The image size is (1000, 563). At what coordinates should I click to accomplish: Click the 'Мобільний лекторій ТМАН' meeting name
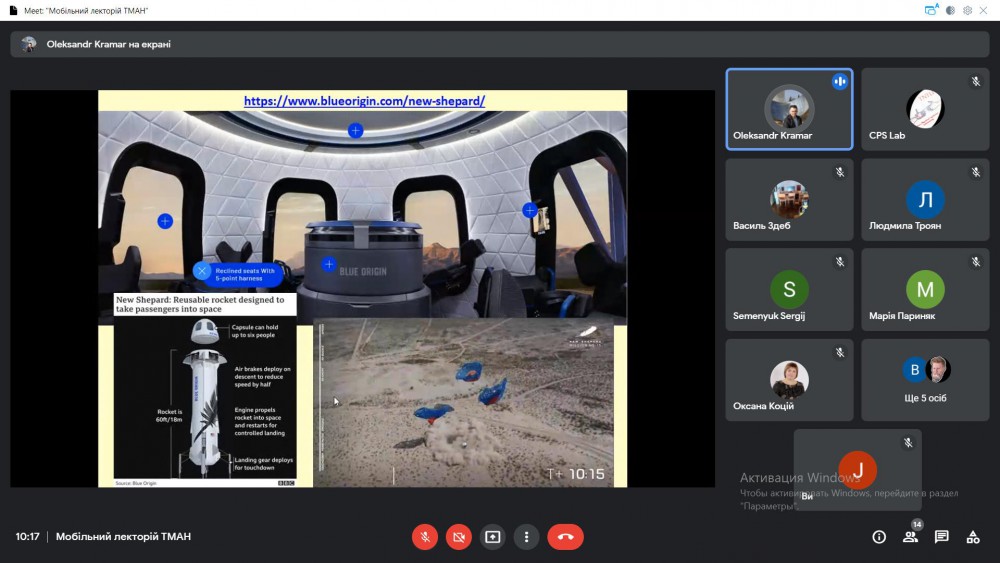[123, 537]
